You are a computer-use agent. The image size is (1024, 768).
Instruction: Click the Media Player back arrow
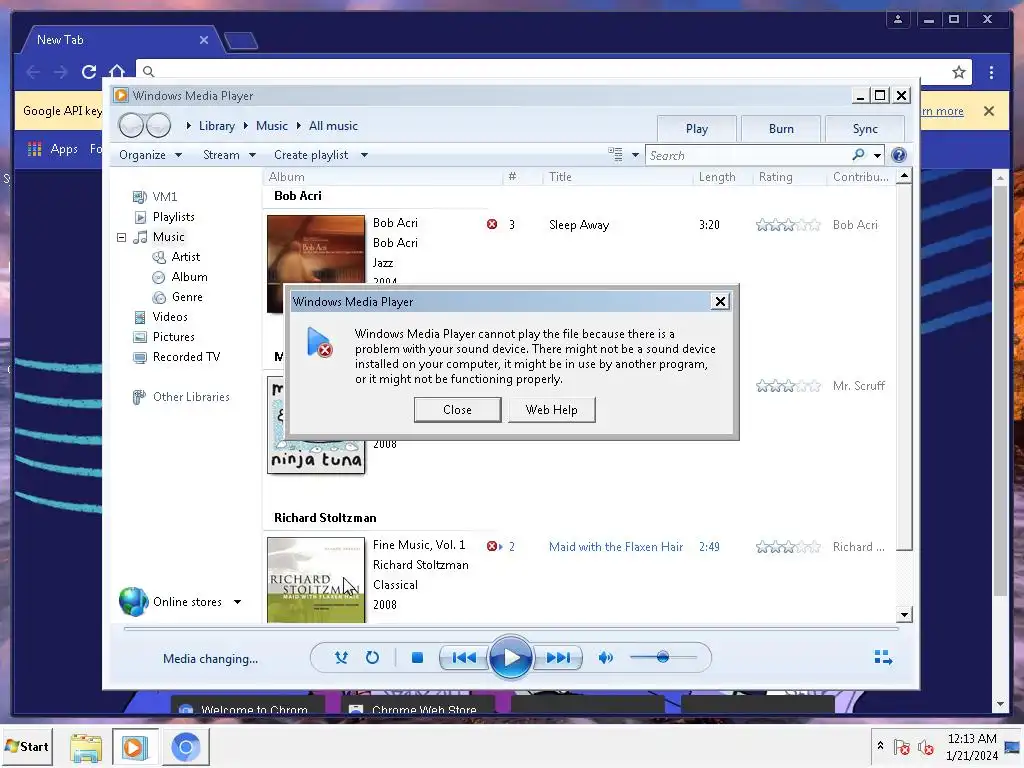tap(131, 125)
